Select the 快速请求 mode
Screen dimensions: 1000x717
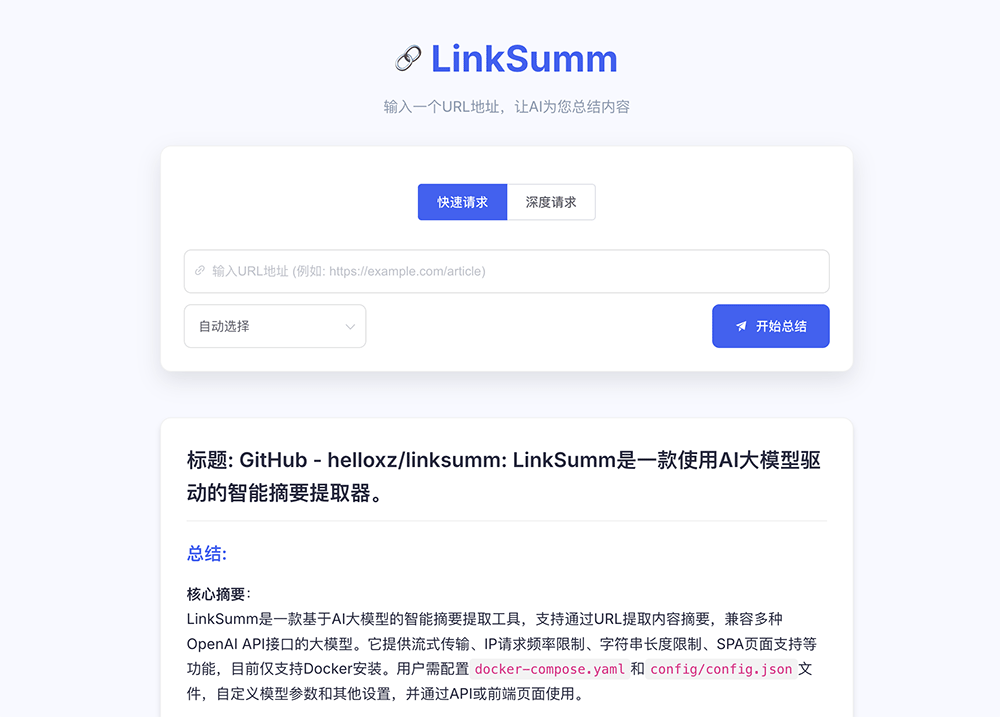pyautogui.click(x=462, y=202)
